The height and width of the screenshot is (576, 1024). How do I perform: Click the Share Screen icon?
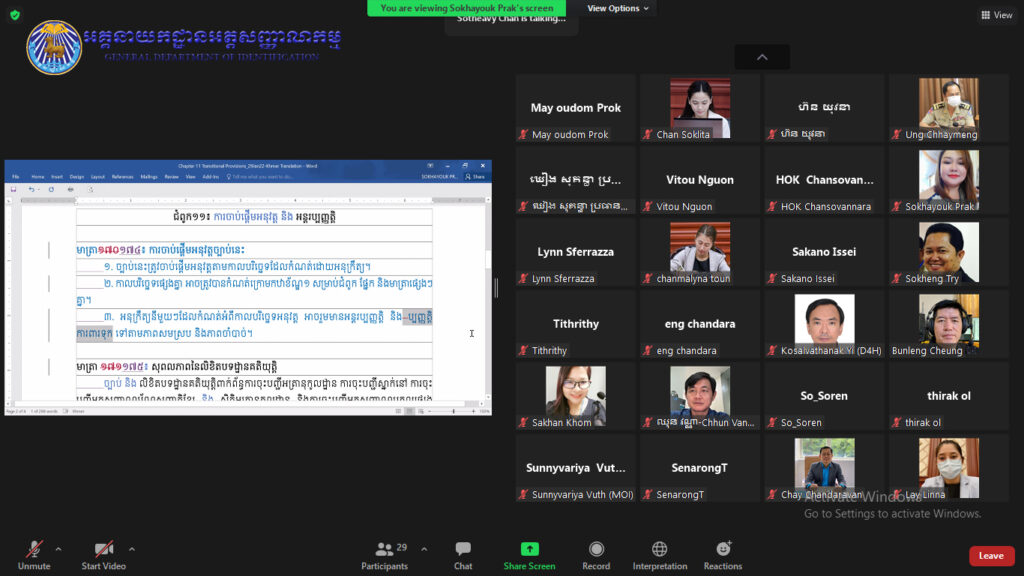pyautogui.click(x=530, y=549)
